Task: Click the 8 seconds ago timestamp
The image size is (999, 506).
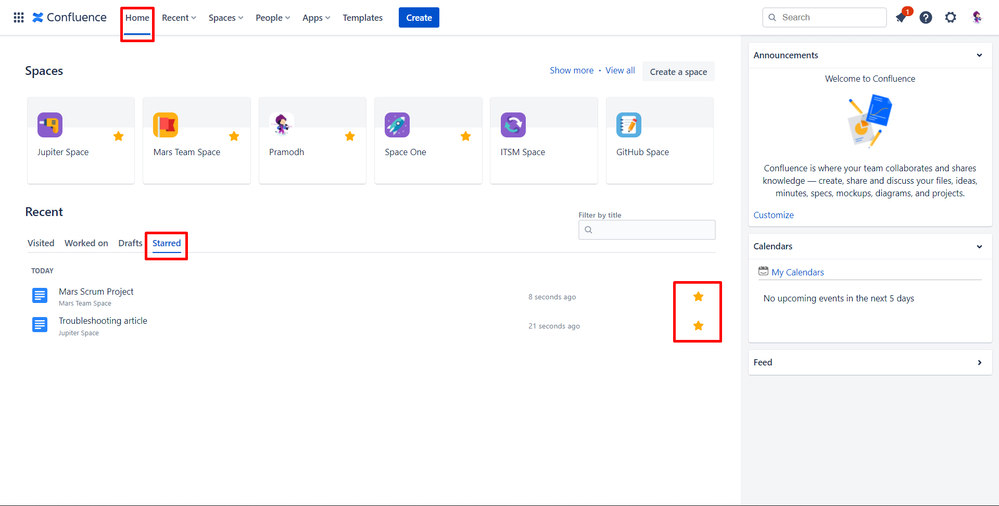Action: click(x=552, y=297)
